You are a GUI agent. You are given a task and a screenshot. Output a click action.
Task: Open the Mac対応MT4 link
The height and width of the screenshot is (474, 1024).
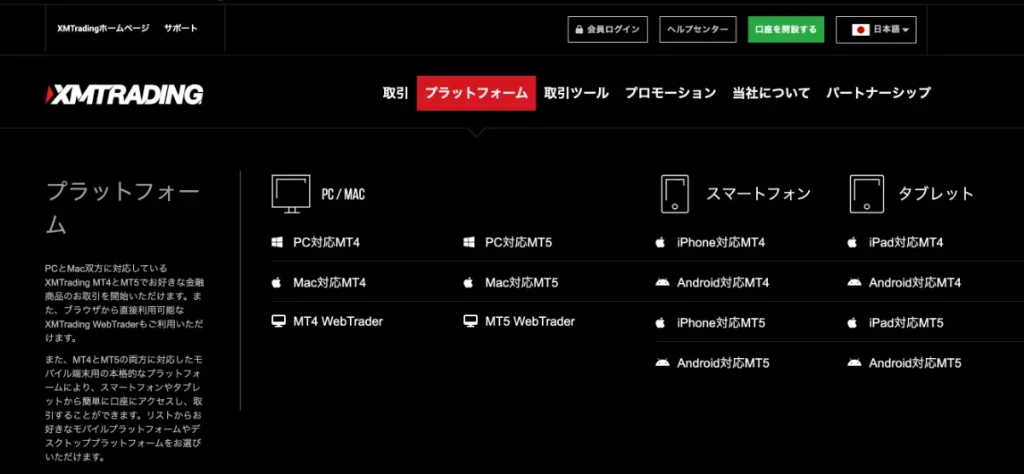330,283
